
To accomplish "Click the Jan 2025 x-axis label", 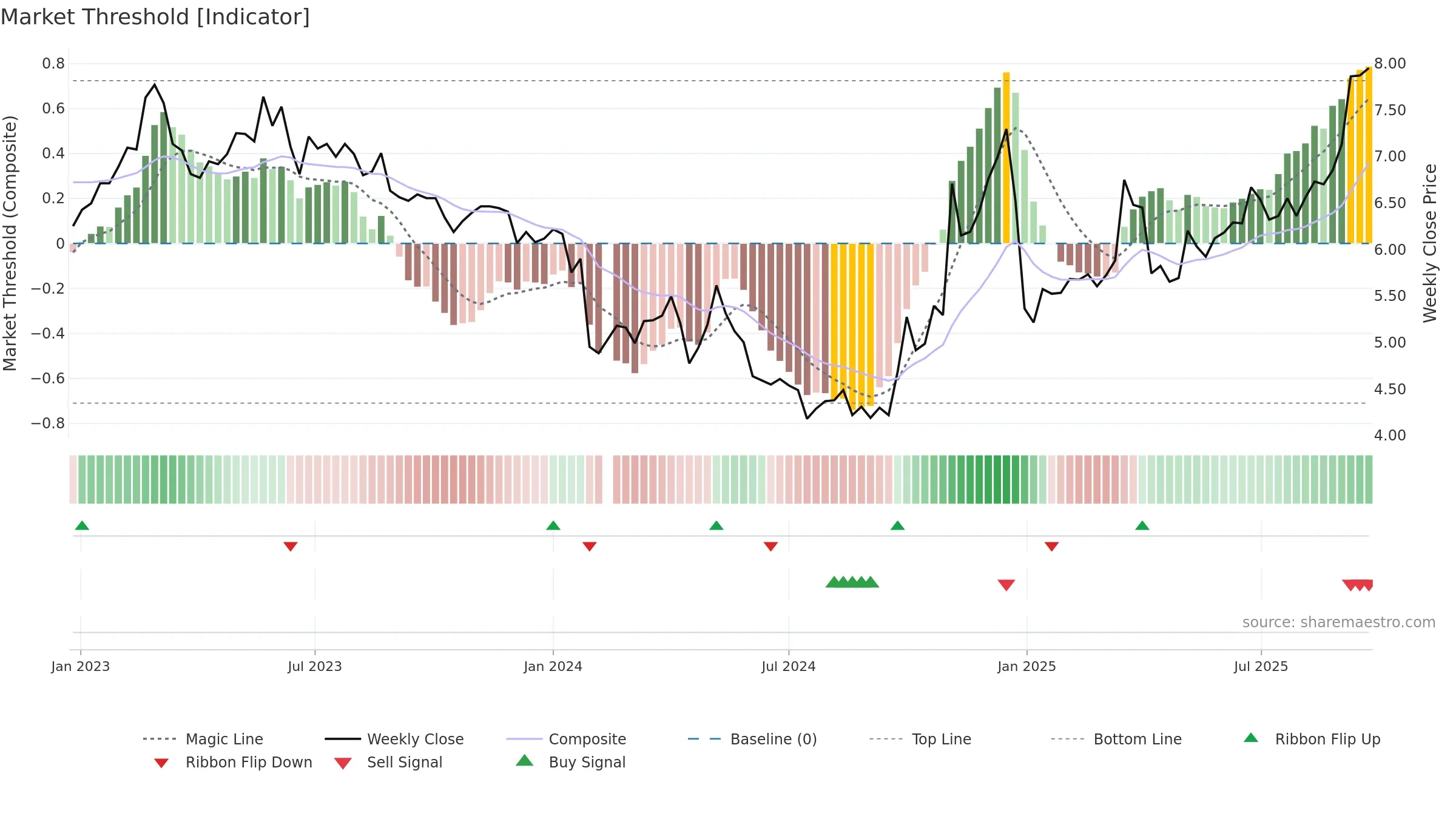I will (1027, 666).
